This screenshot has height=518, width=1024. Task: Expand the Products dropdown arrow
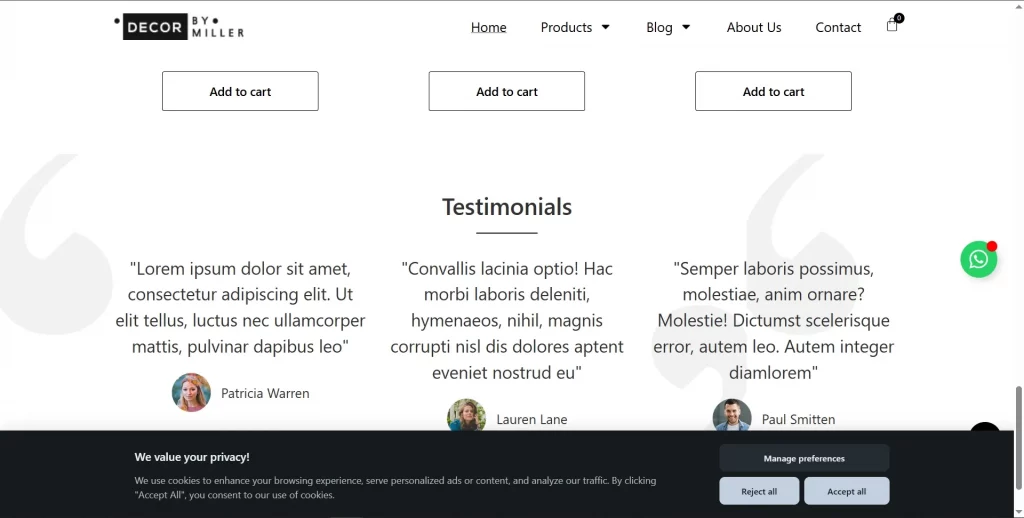605,27
